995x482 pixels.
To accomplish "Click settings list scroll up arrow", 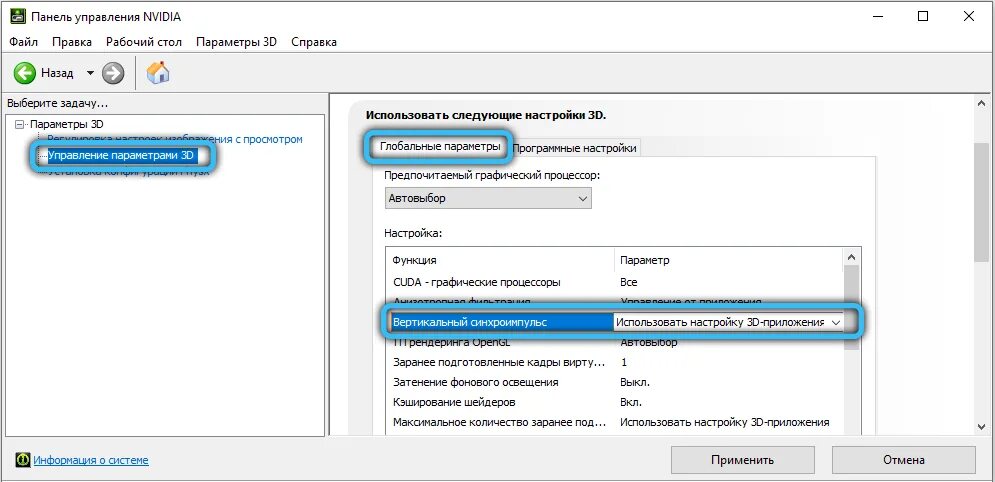I will coord(852,257).
